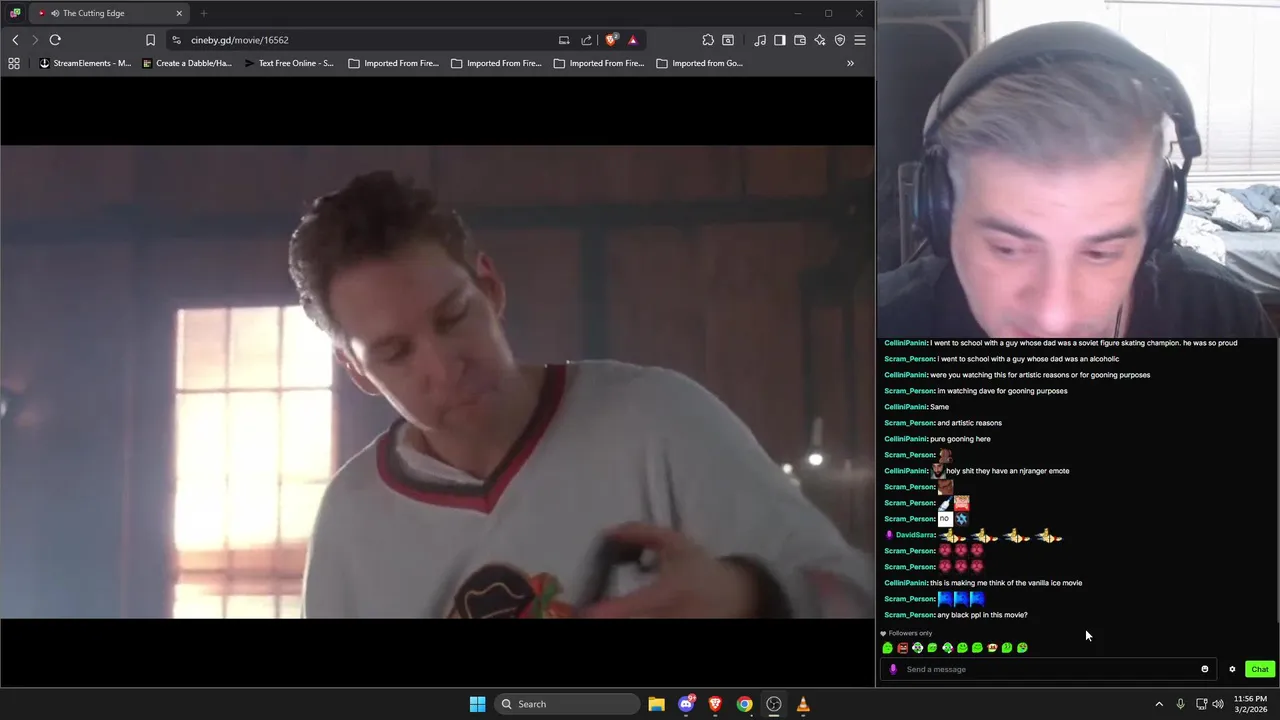Open the Brave Shields lion icon
1280x720 pixels.
(x=611, y=40)
